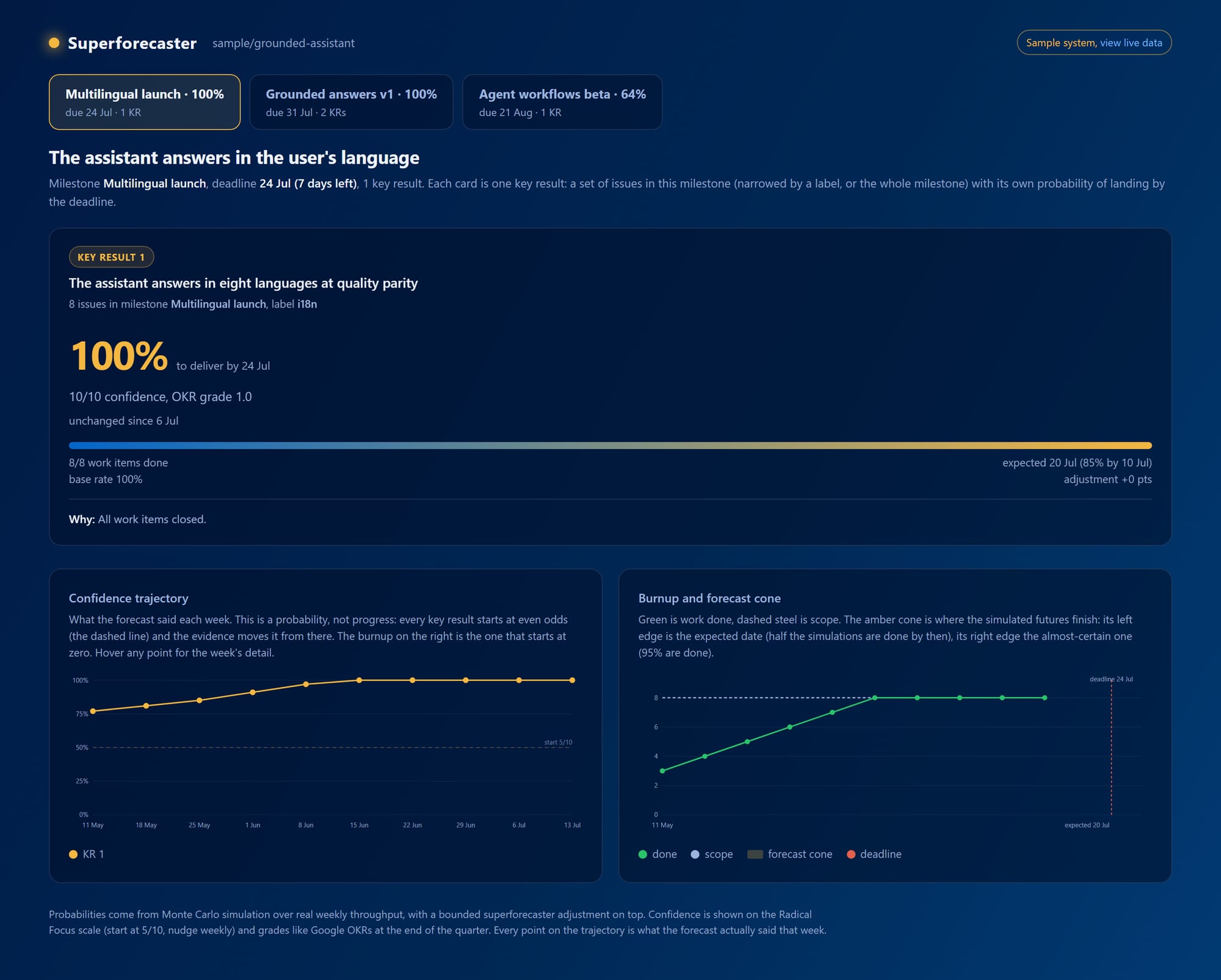Click the Confidence trajectory heading
Viewport: 1221px width, 980px height.
[x=129, y=598]
